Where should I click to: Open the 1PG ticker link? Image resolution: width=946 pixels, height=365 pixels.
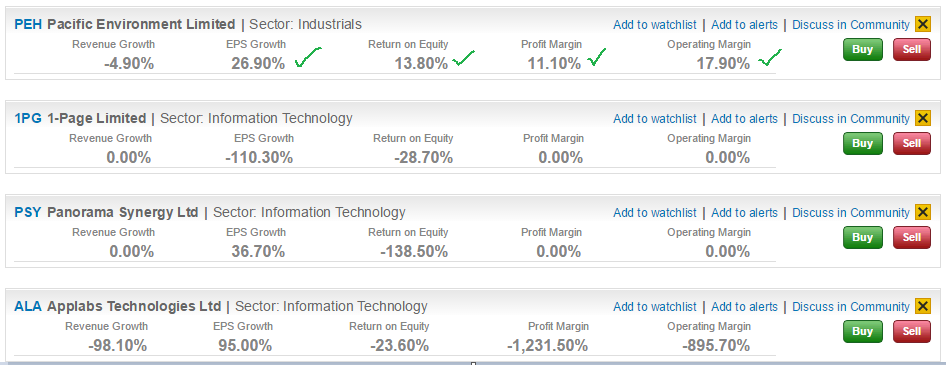tap(28, 119)
